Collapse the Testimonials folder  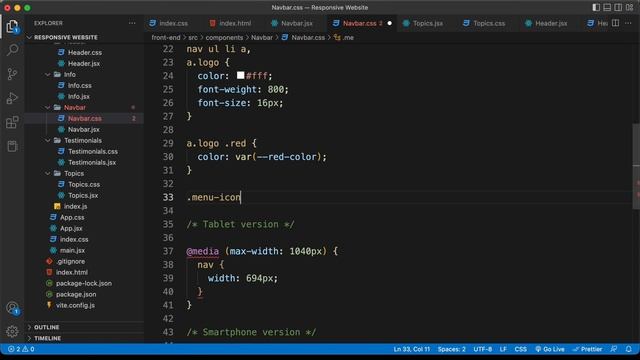tap(83, 140)
